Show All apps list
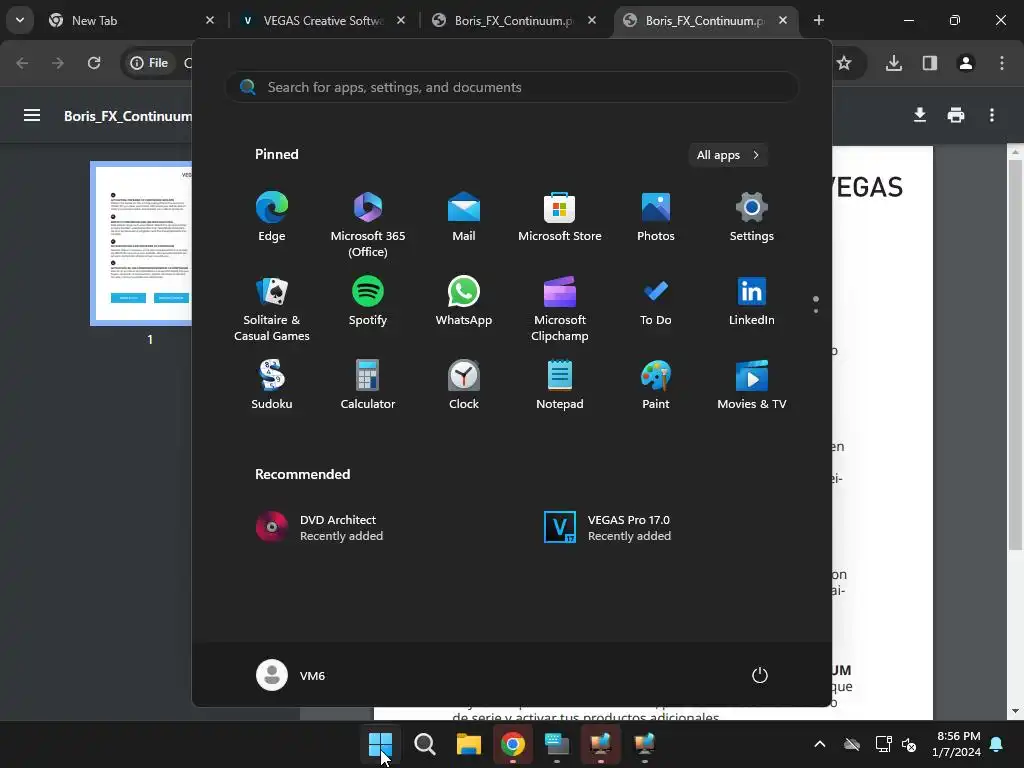 [728, 155]
